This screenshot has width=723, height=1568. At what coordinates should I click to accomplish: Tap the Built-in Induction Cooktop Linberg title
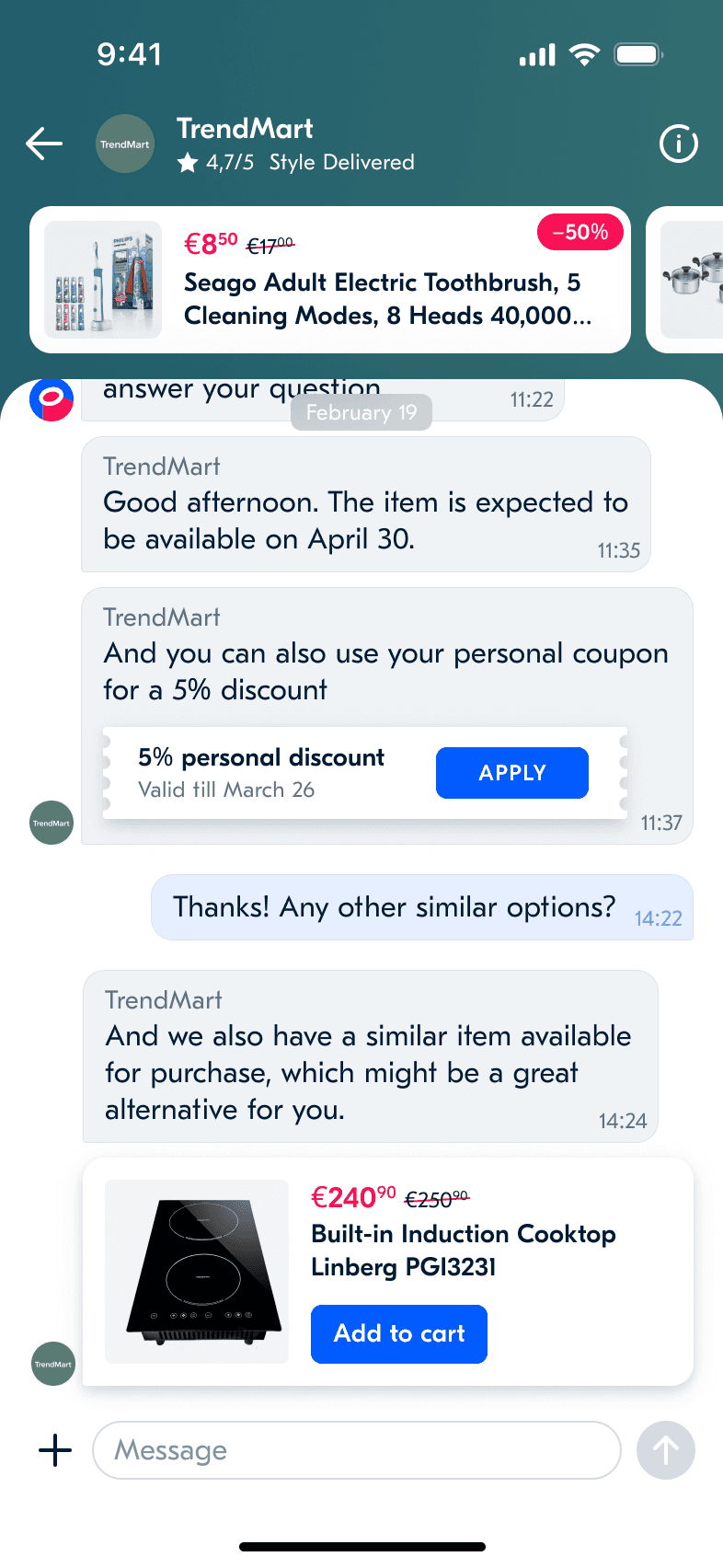pyautogui.click(x=464, y=1251)
